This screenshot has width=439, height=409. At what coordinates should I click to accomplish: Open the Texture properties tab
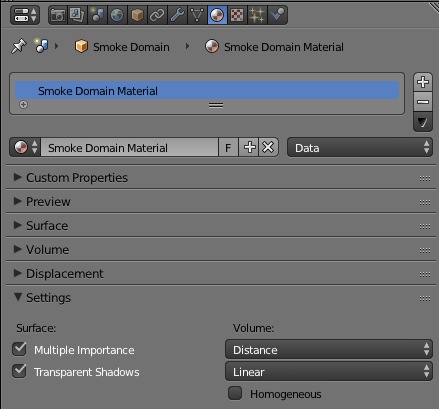[x=237, y=15]
